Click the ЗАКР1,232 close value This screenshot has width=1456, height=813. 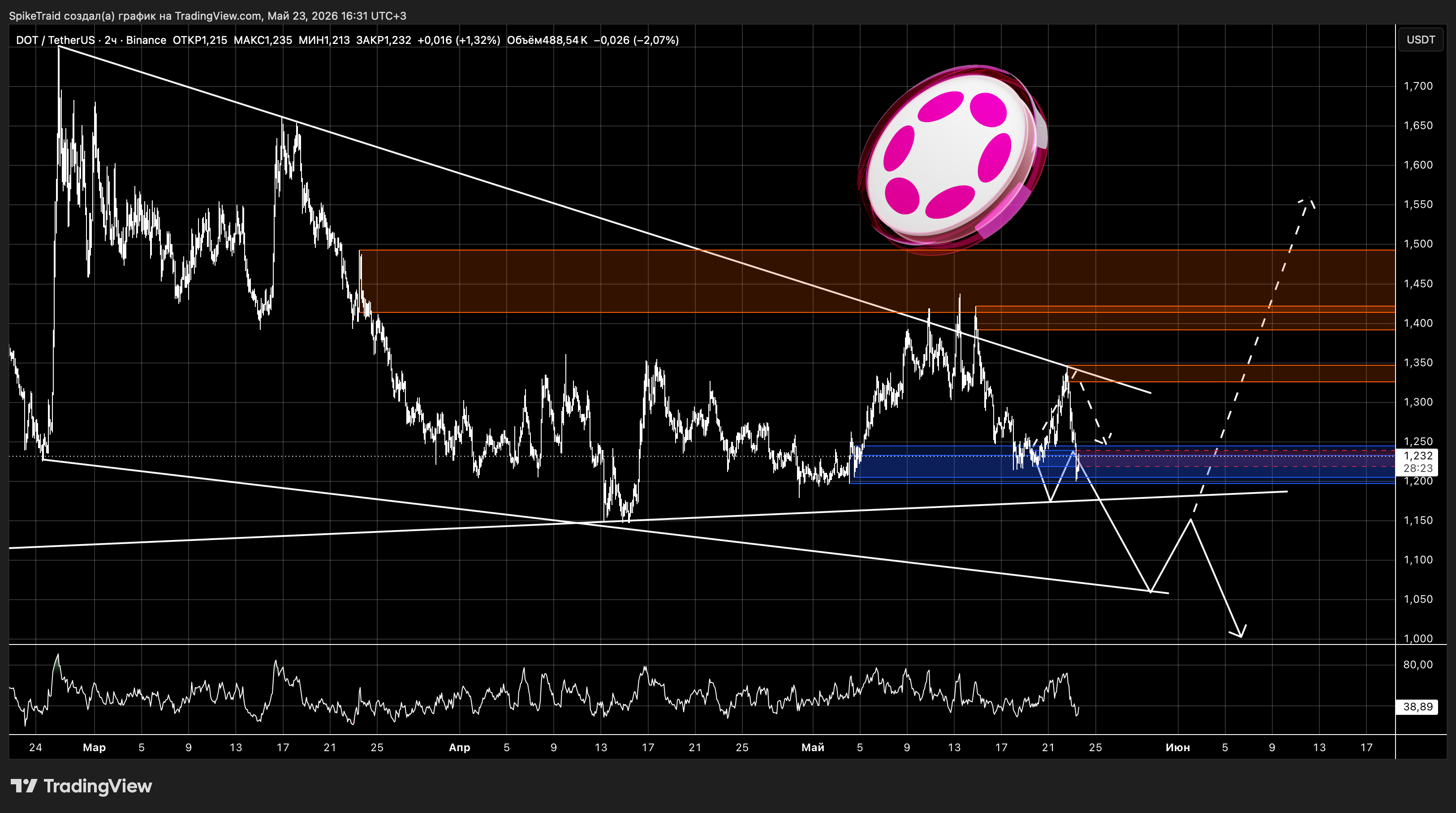384,40
